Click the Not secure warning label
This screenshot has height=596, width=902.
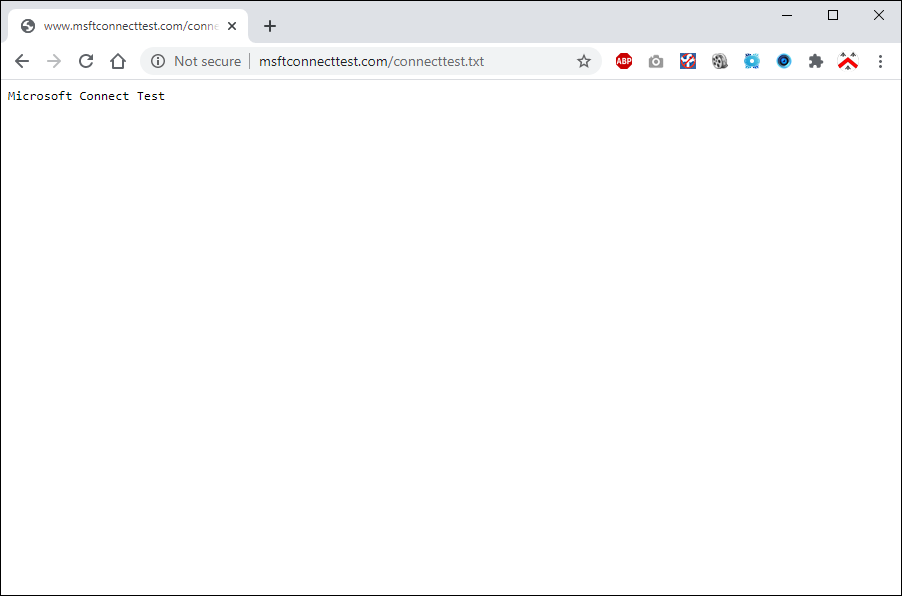tap(207, 61)
